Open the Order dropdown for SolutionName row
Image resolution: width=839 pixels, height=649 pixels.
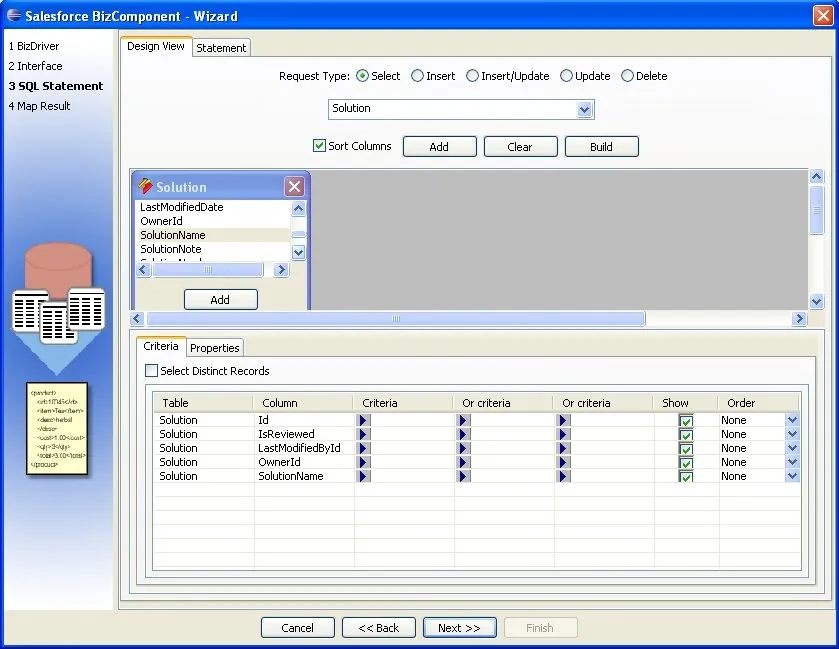[x=792, y=476]
